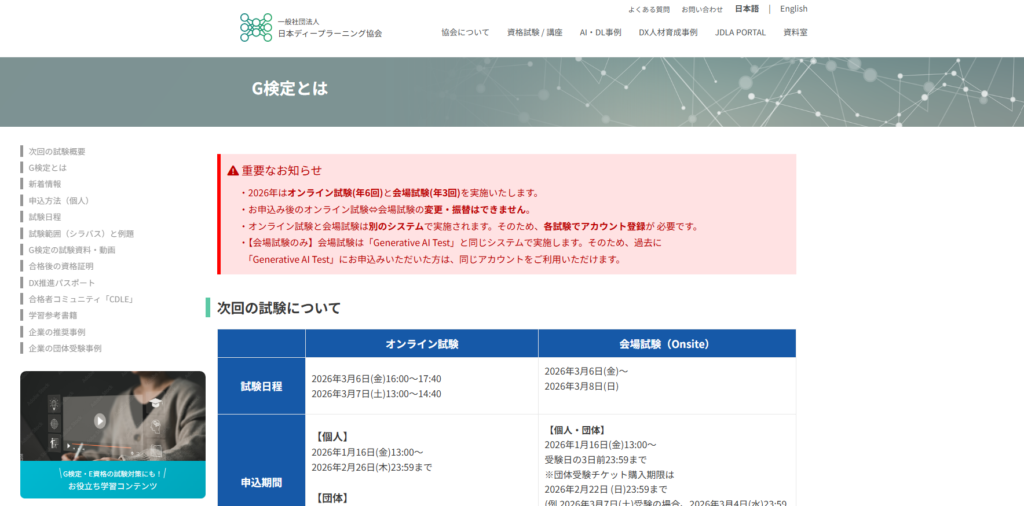Click the お役立ち学習コンテンツ banner image
Screen dimensions: 1024x506
112,434
